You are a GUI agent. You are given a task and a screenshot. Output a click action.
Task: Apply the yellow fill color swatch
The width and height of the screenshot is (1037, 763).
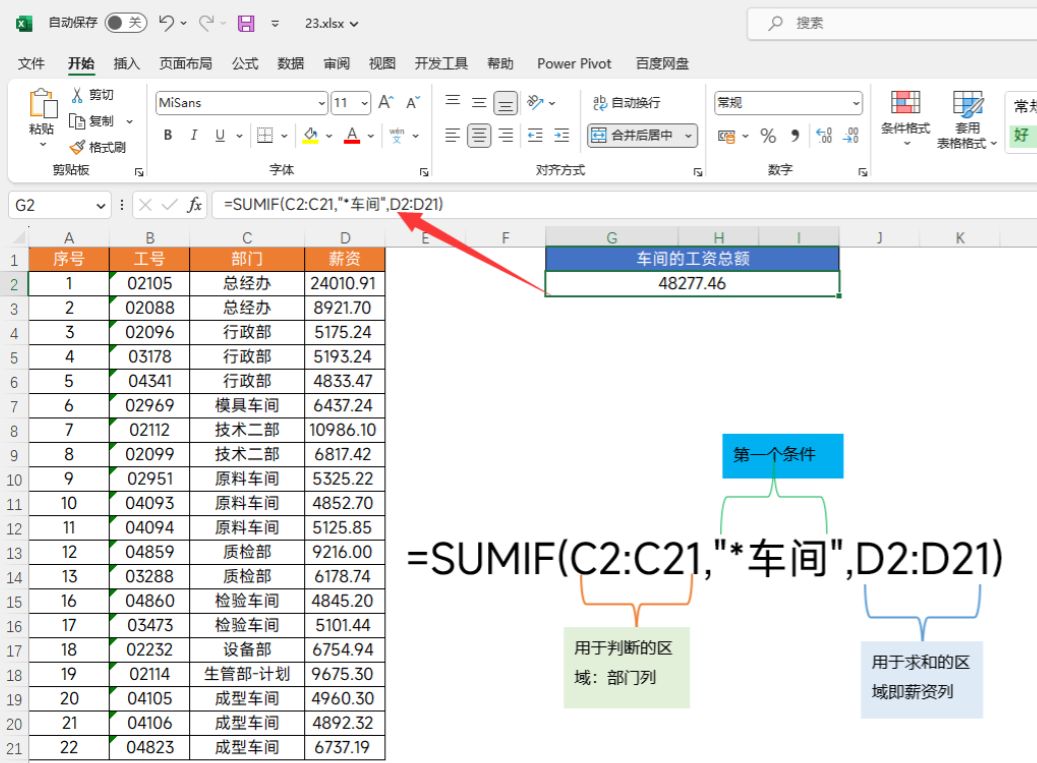310,136
